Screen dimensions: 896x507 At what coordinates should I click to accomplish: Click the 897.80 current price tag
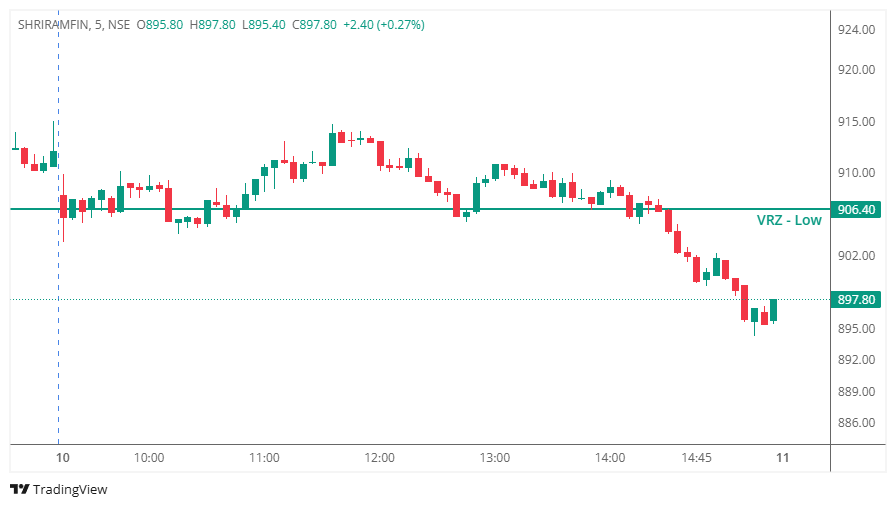pos(855,300)
